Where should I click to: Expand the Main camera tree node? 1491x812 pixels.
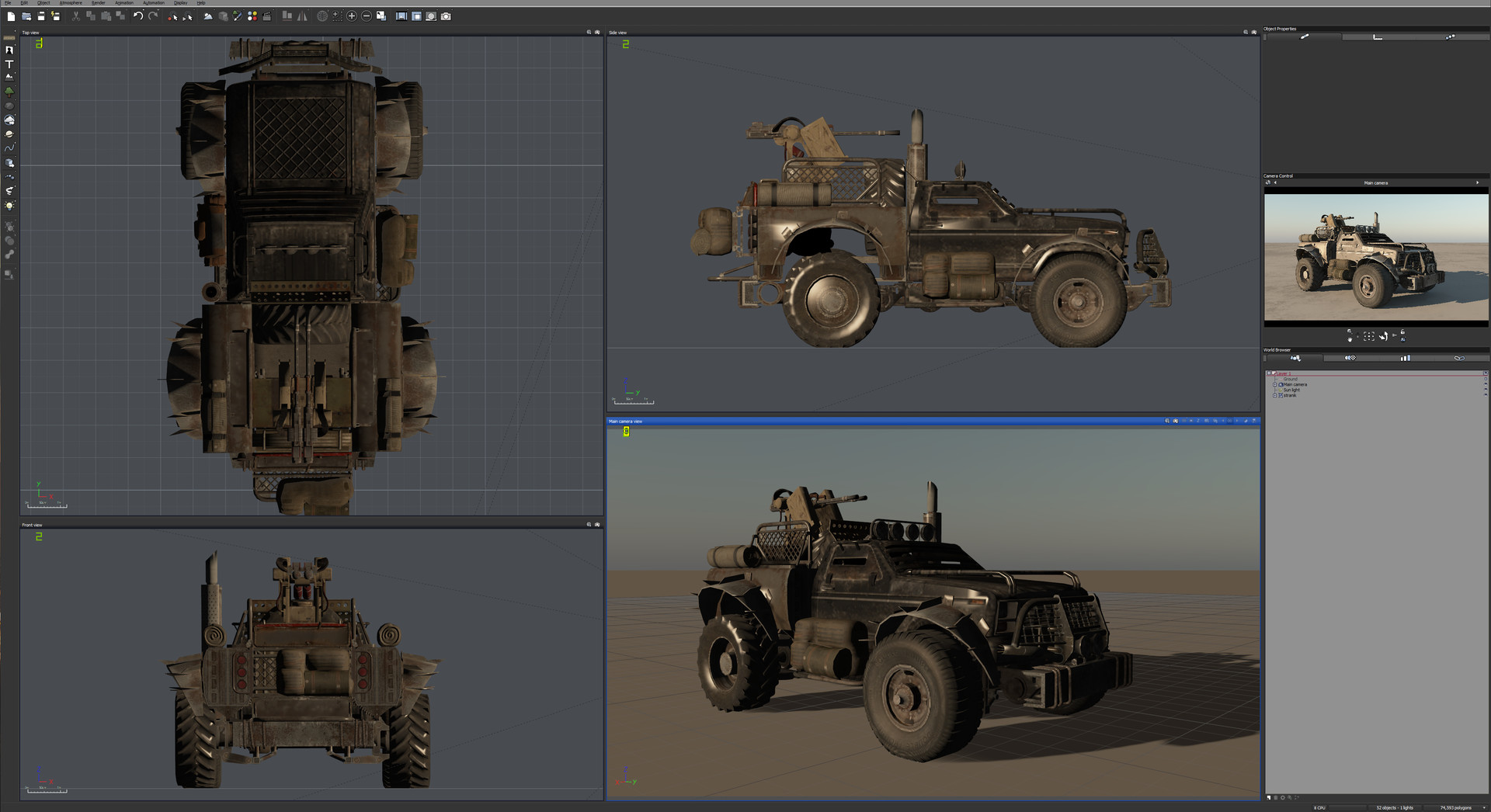pyautogui.click(x=1274, y=384)
